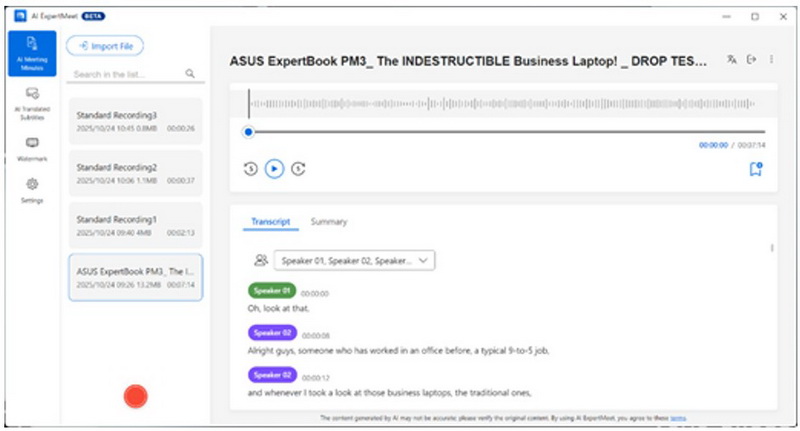Image resolution: width=800 pixels, height=431 pixels.
Task: Open AI Translated Subtitles in the sidebar
Action: coord(32,100)
